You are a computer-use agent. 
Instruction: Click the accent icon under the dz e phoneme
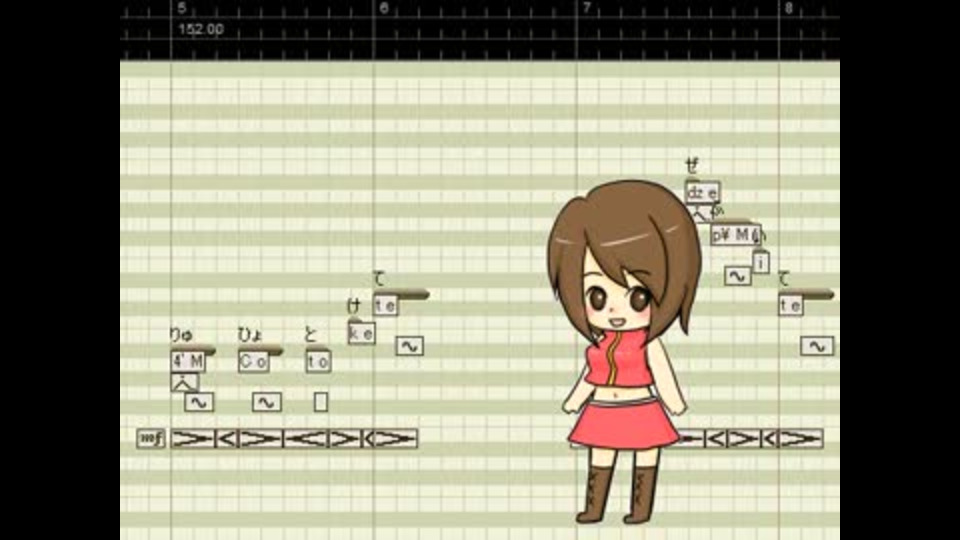point(700,213)
